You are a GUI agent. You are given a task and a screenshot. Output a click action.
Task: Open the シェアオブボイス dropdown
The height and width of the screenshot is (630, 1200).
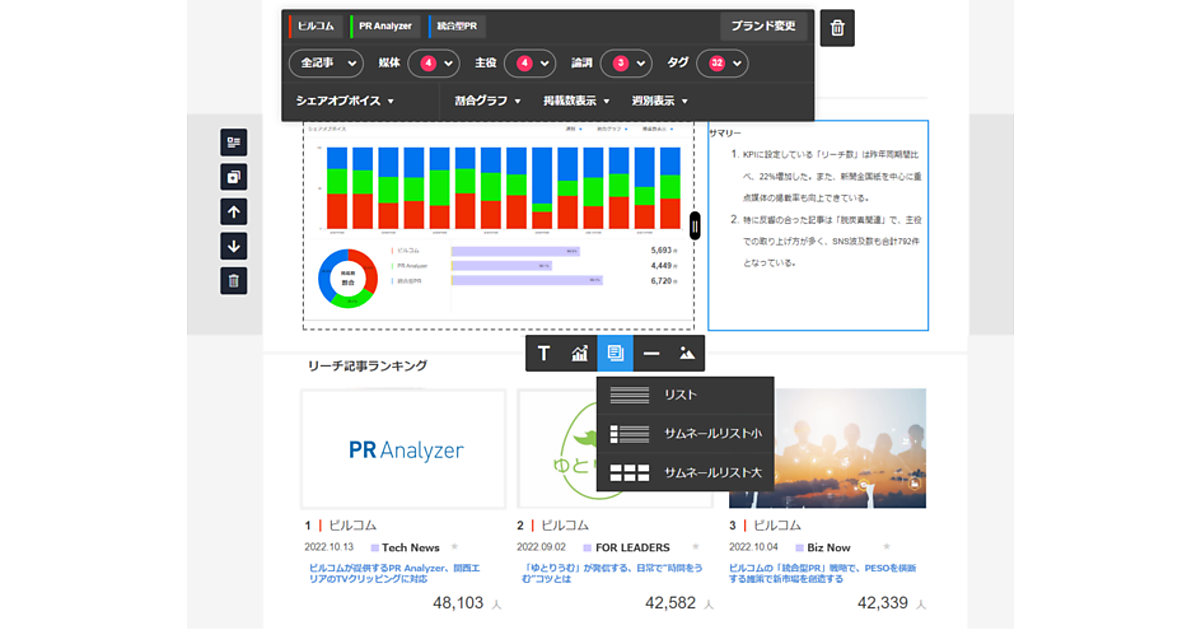(x=345, y=101)
